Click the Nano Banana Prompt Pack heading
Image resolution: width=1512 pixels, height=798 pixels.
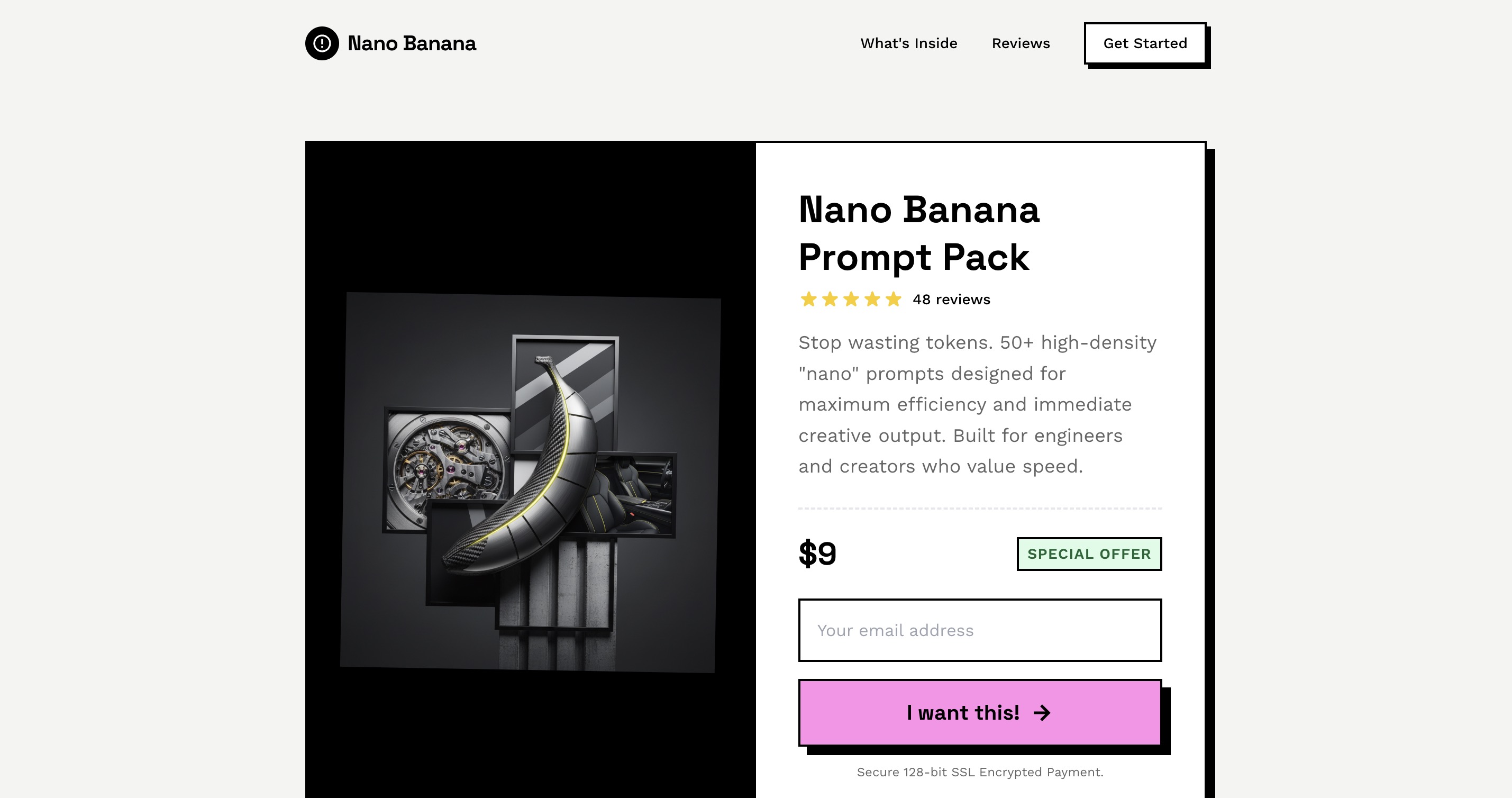(918, 234)
